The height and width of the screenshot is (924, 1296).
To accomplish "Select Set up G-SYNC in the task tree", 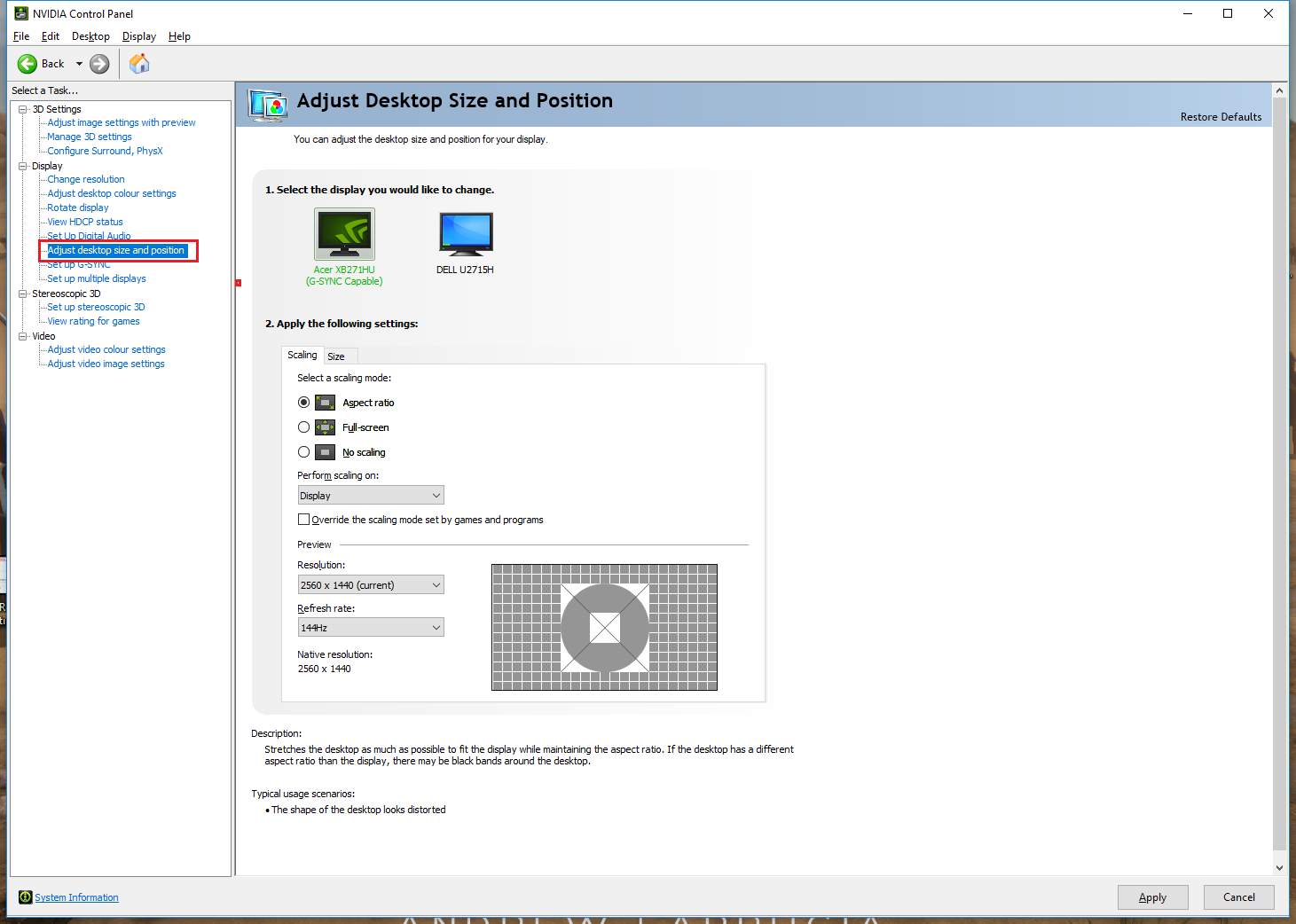I will (77, 263).
